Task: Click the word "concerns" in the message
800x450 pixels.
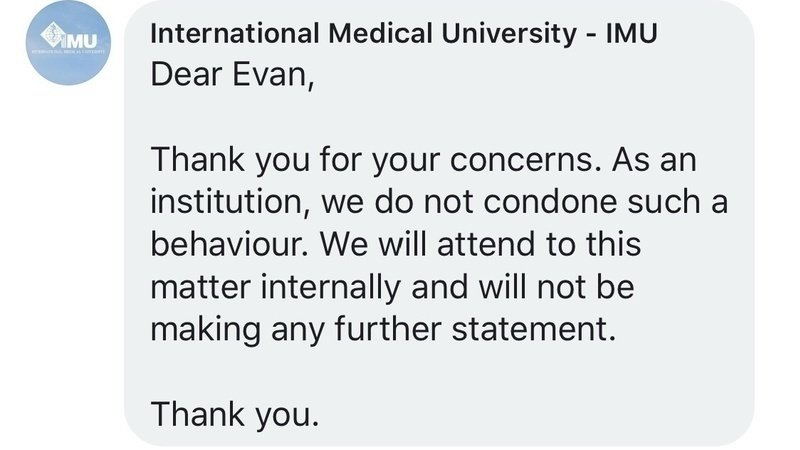Action: point(514,160)
